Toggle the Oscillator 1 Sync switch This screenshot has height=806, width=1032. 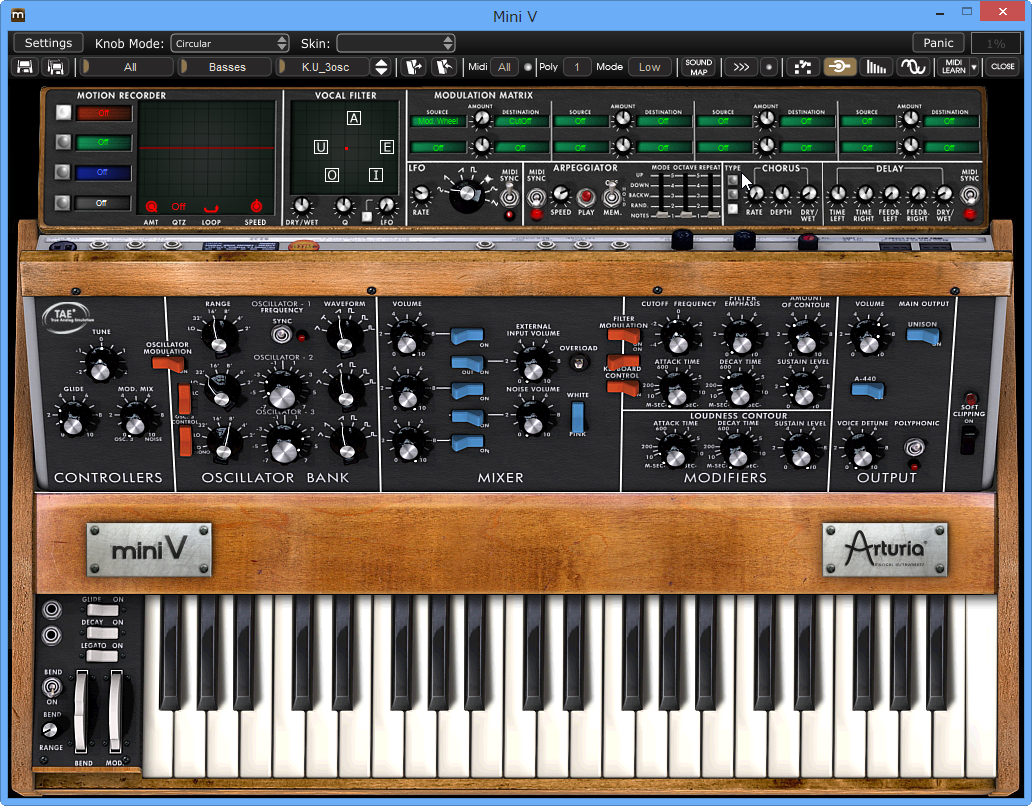(x=282, y=335)
